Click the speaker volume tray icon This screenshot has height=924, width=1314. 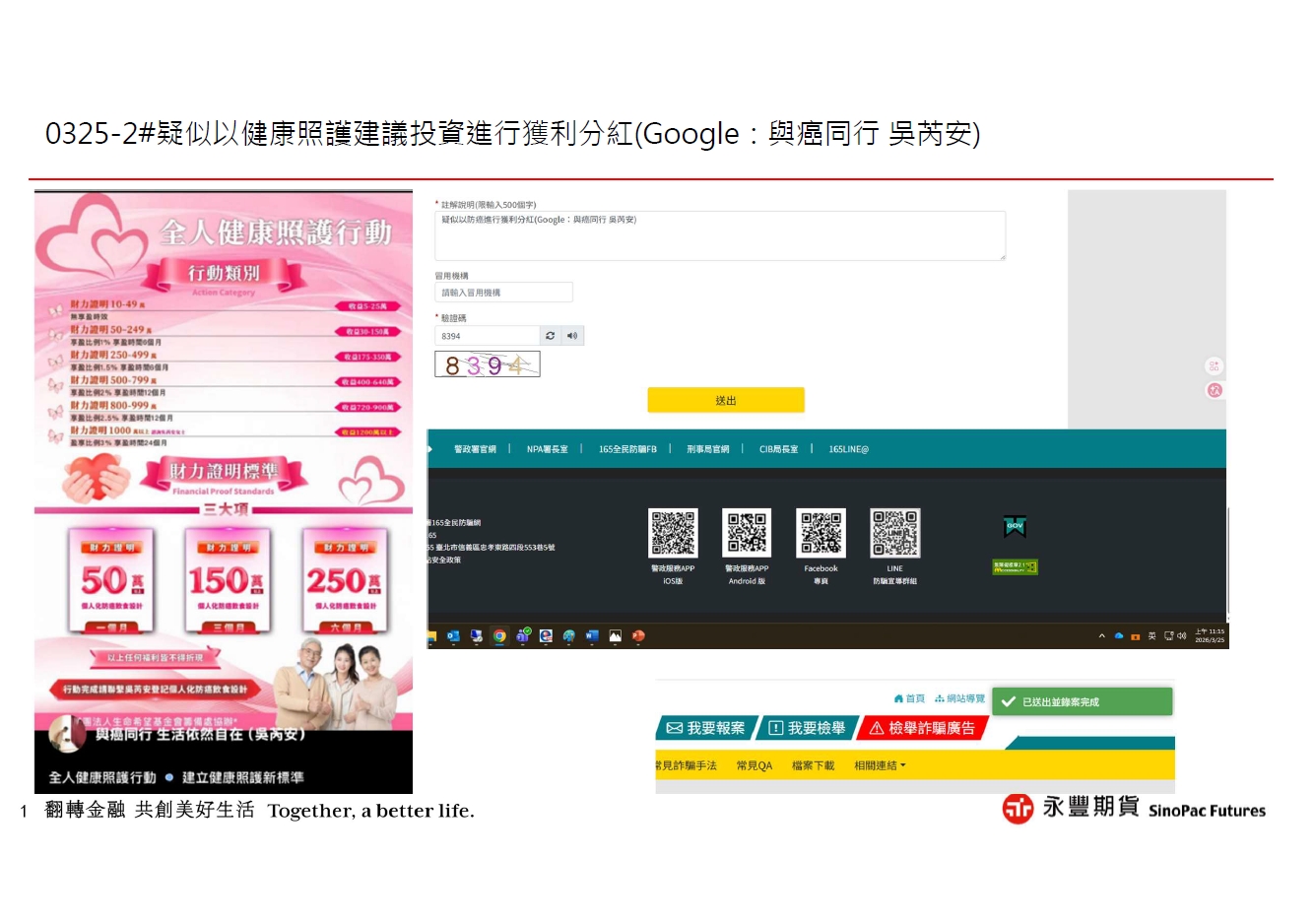click(1182, 636)
